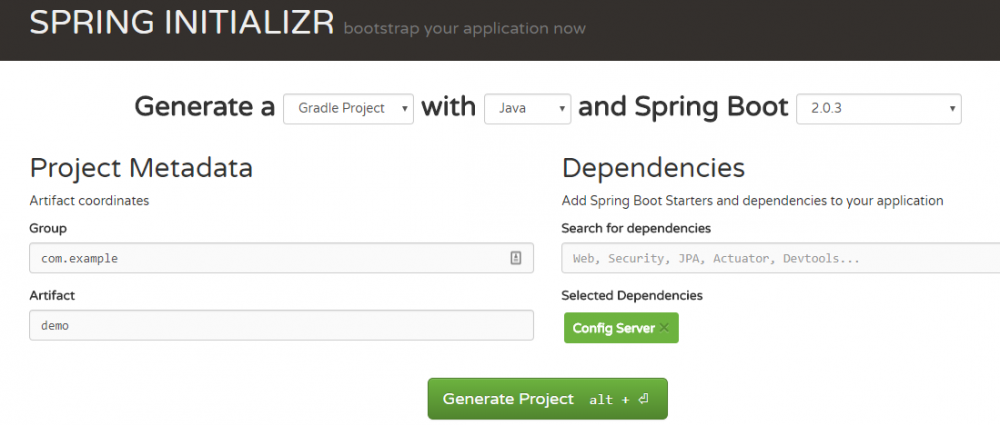Click the Artifact input field
The height and width of the screenshot is (425, 1000).
[x=281, y=325]
